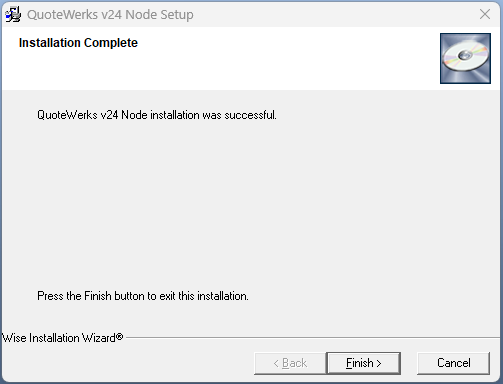Click the left chevron on Back button

[x=276, y=363]
